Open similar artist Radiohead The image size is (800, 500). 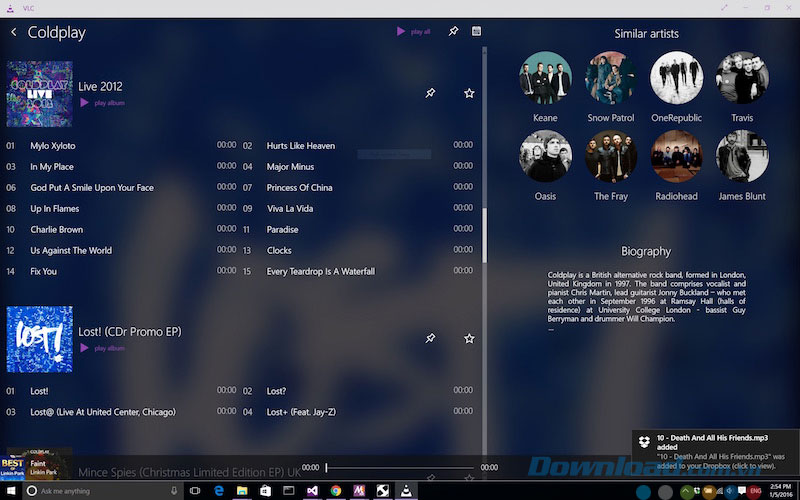[676, 156]
